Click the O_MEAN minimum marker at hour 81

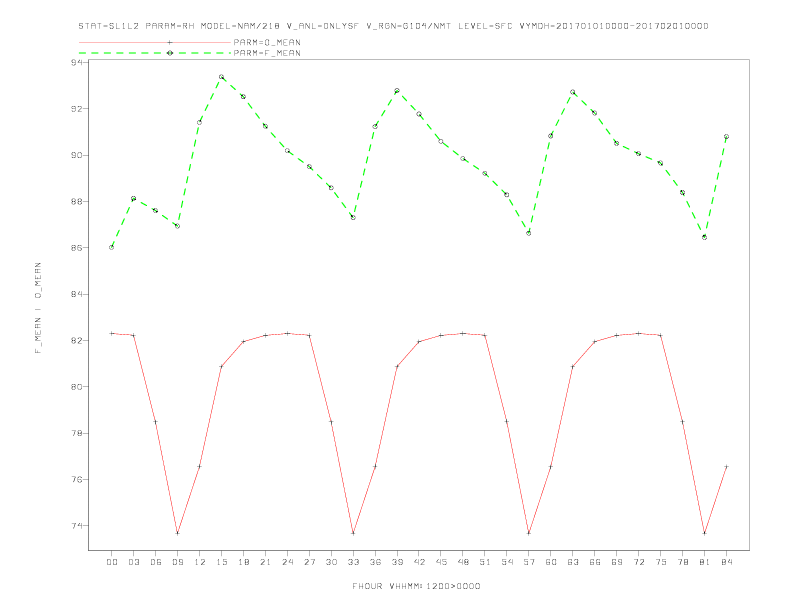[704, 533]
